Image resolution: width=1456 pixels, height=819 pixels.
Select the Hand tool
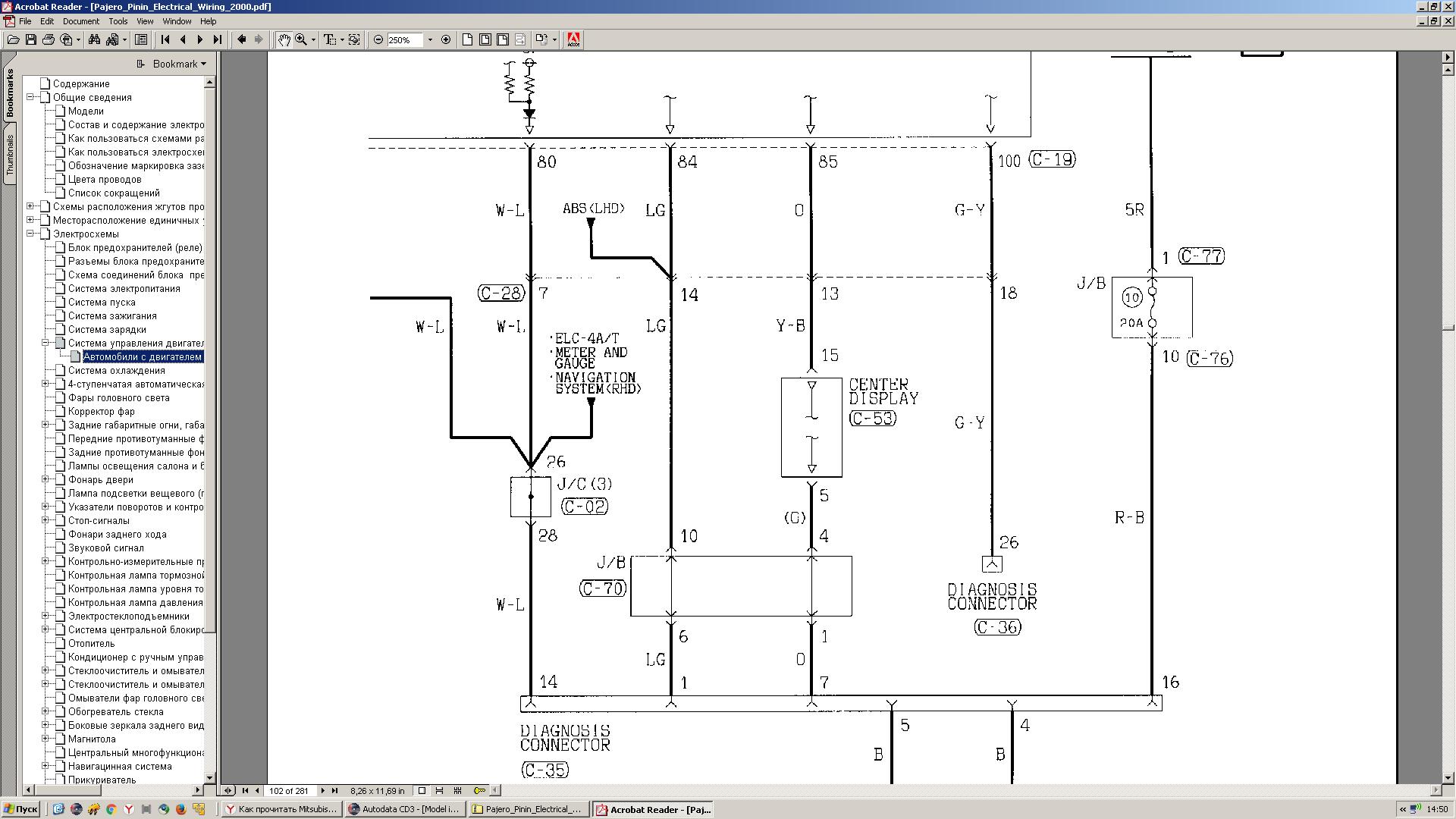(x=283, y=39)
